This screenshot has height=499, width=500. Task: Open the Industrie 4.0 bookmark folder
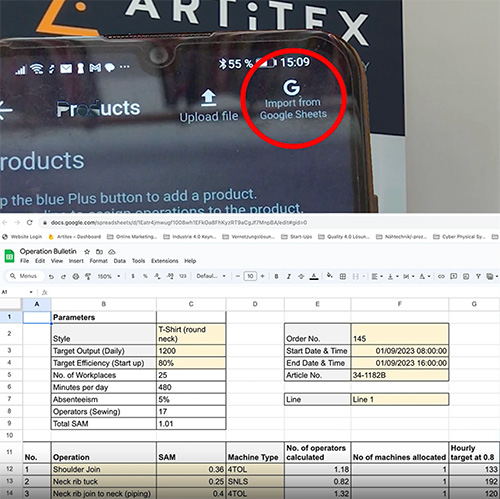tap(190, 237)
